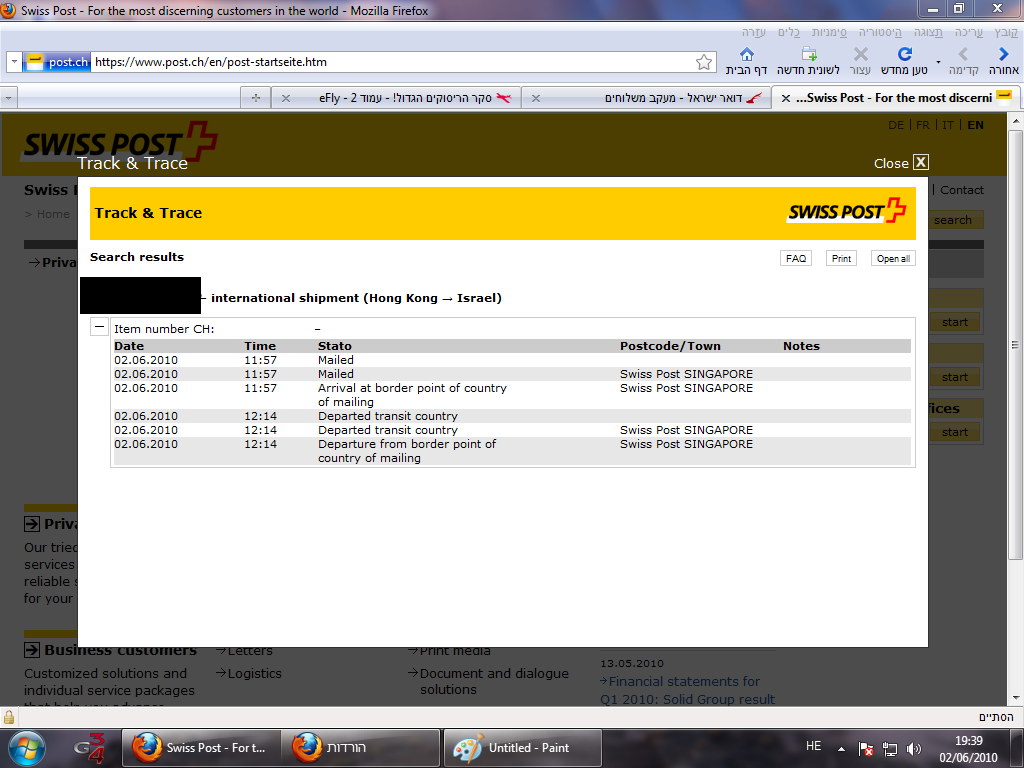Close the eFly tab
The height and width of the screenshot is (768, 1024).
coord(285,98)
